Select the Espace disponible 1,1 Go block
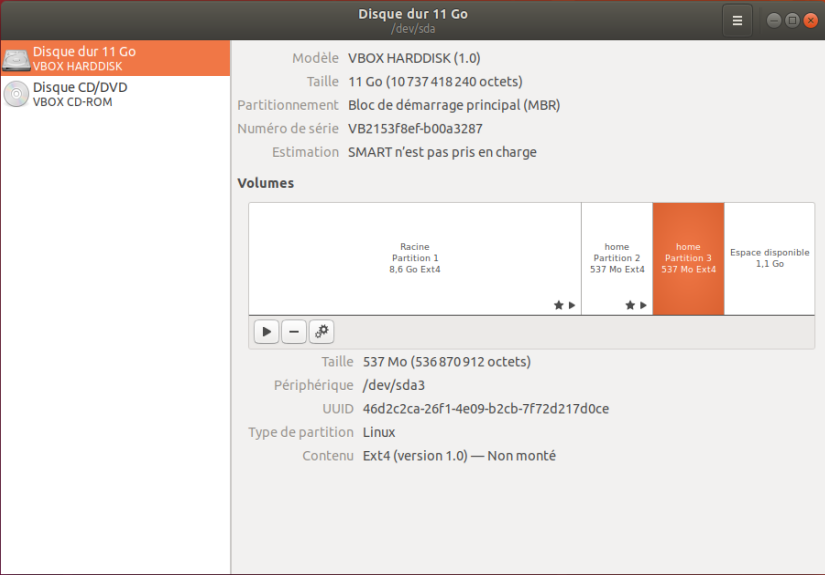The image size is (825, 575). point(769,258)
